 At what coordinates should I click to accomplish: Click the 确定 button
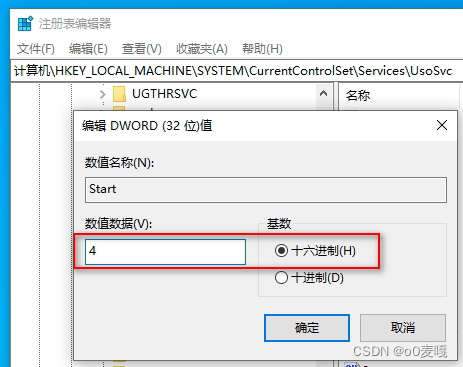(x=307, y=328)
